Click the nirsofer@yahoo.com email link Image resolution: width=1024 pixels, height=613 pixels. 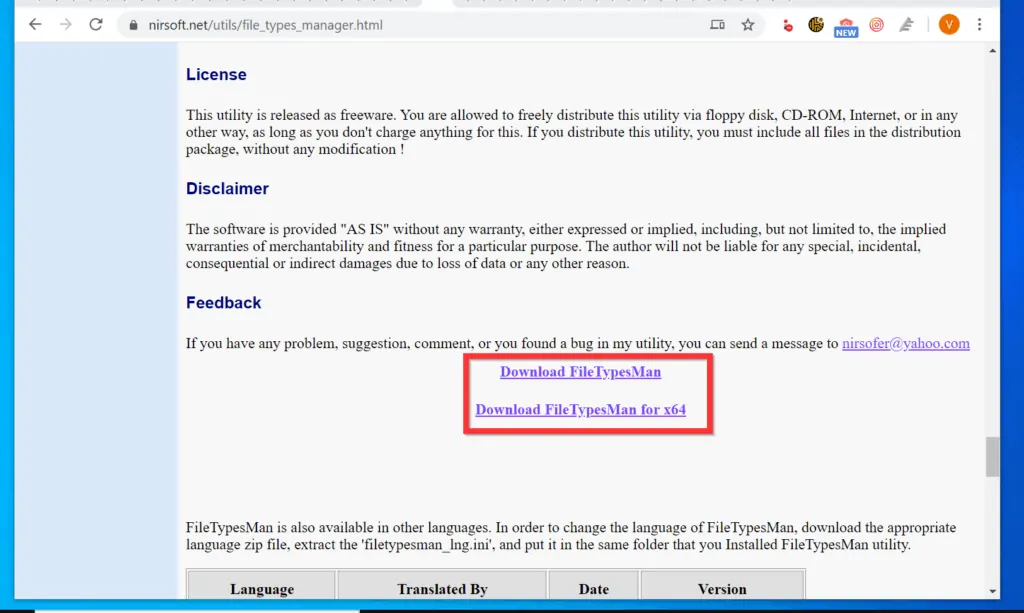click(x=905, y=344)
